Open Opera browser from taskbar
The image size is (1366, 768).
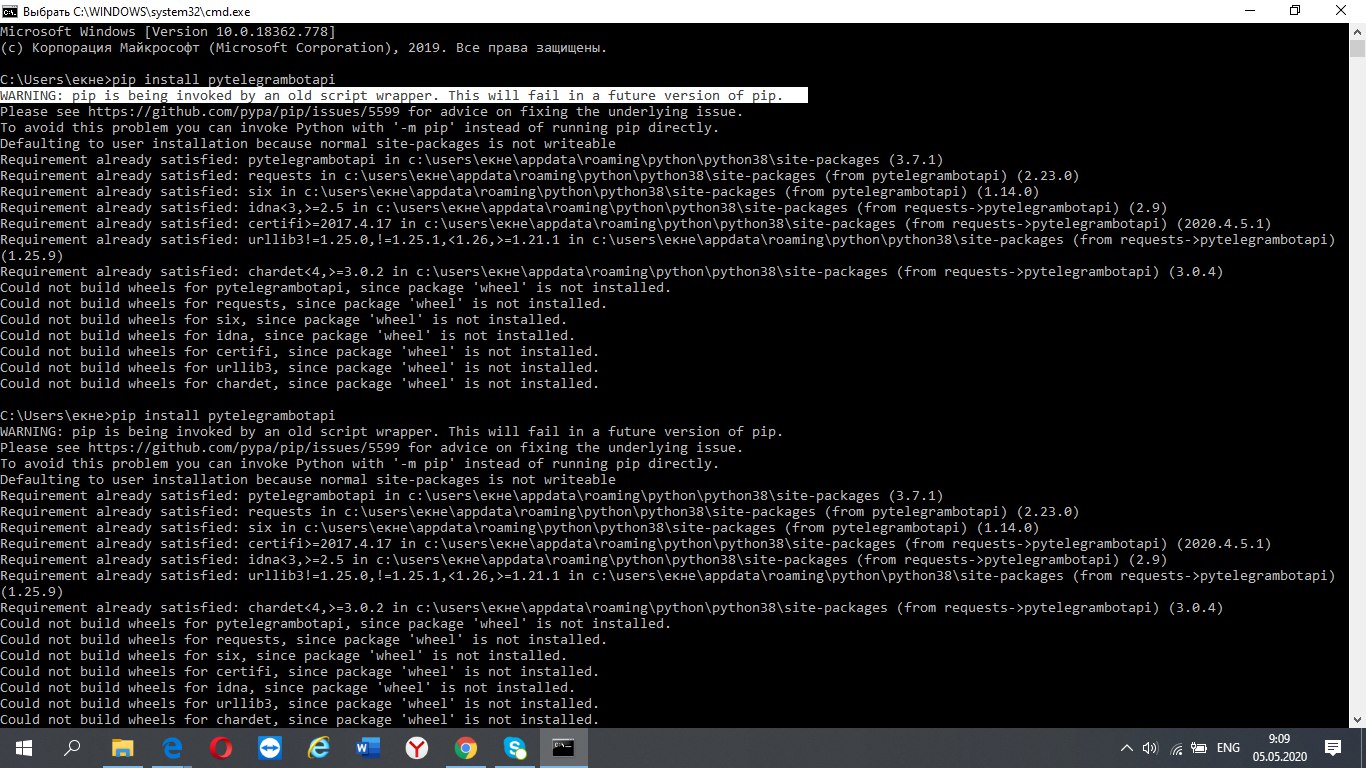221,747
